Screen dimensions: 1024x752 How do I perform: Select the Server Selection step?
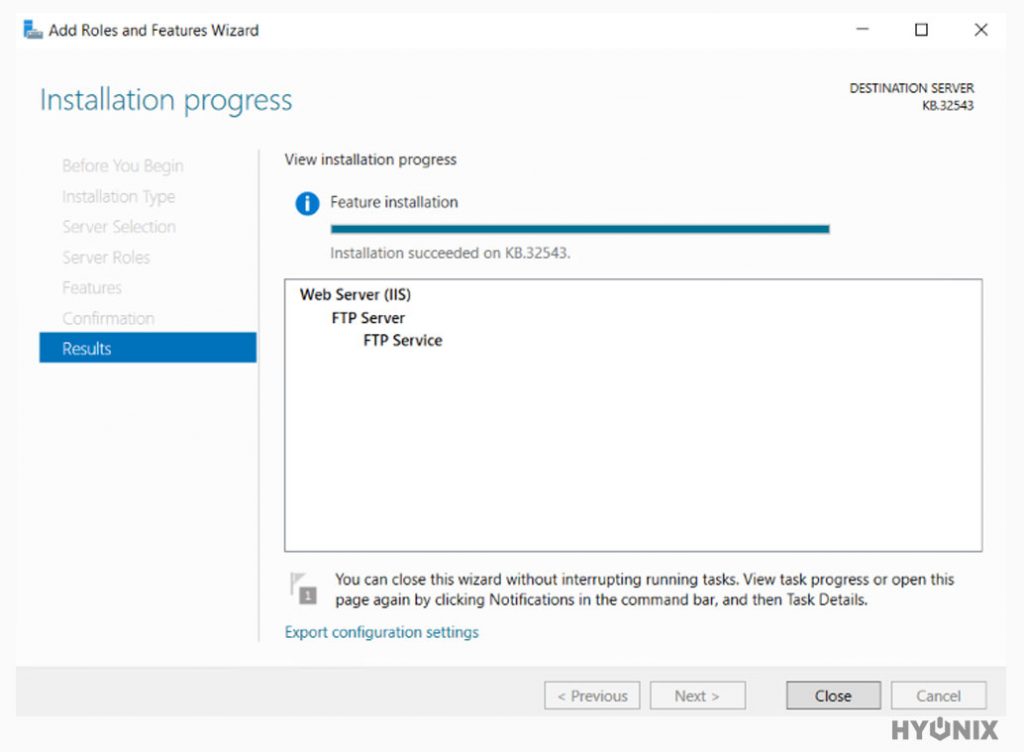[x=119, y=227]
